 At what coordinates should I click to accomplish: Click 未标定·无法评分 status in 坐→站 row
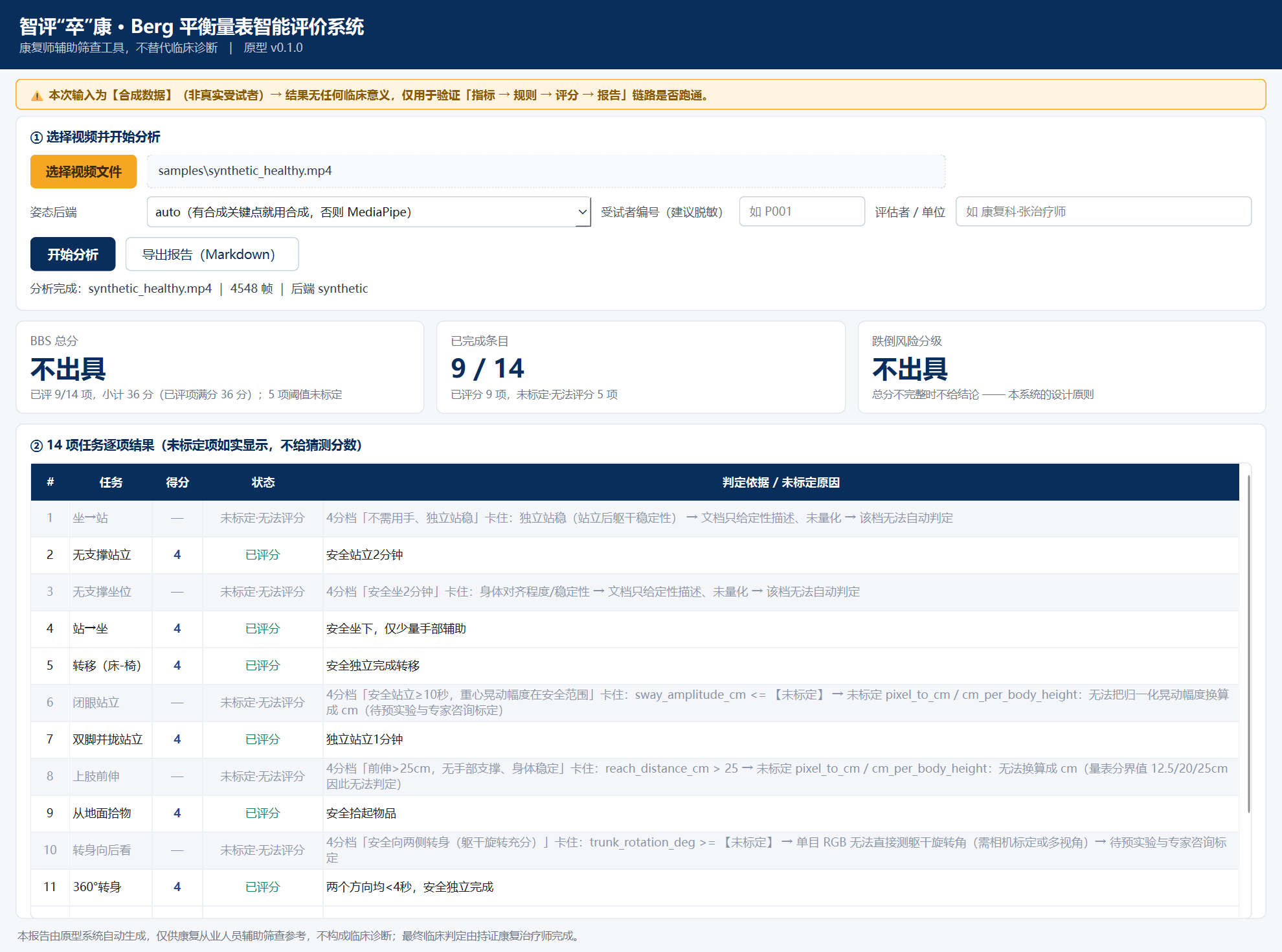click(x=263, y=518)
